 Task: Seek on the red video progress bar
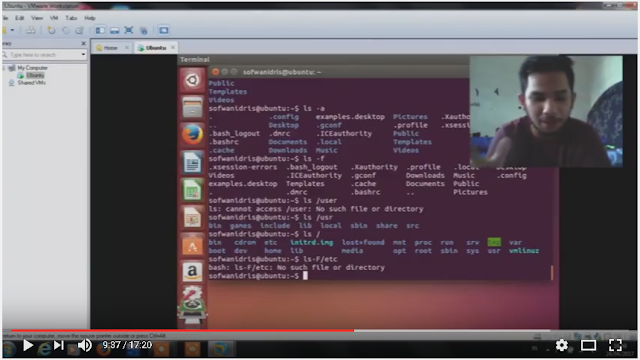click(x=182, y=330)
